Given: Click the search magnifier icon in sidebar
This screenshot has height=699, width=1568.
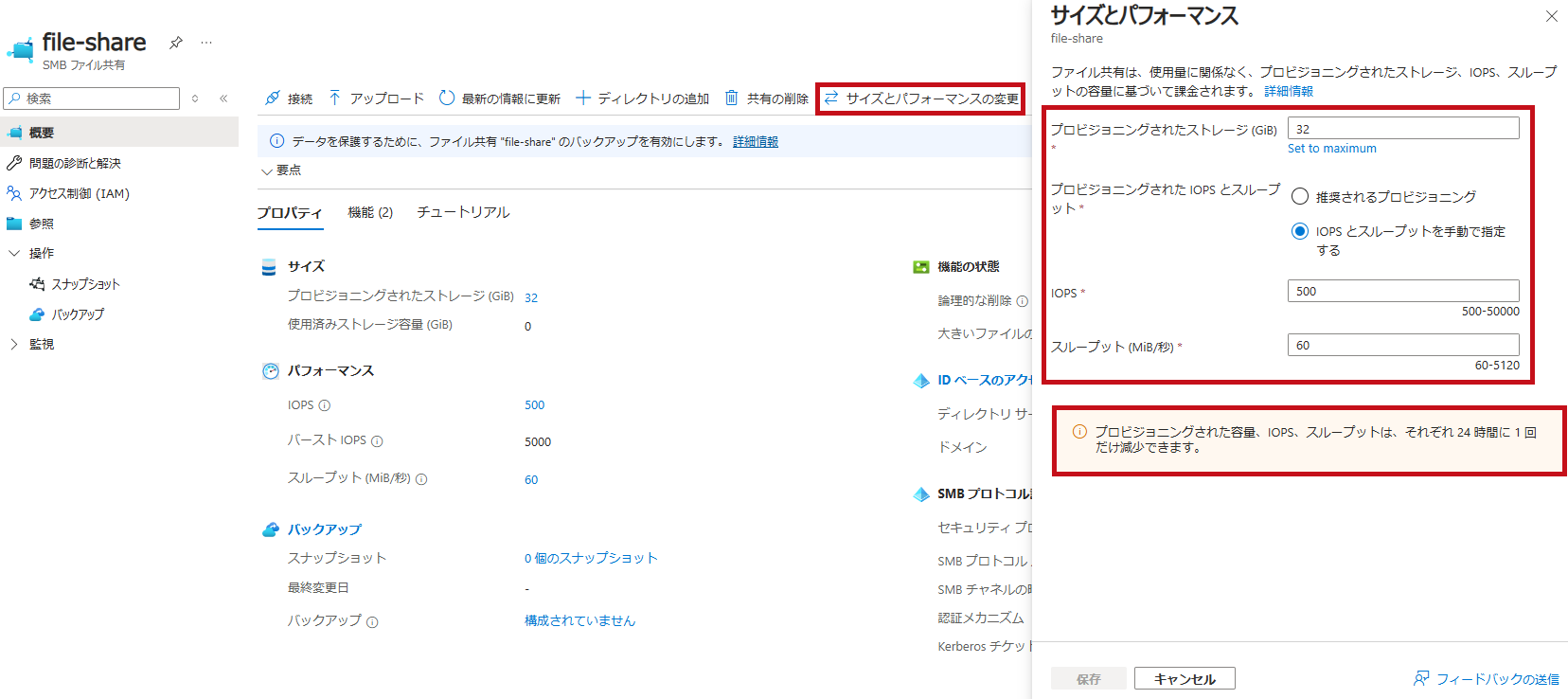Looking at the screenshot, I should click(x=14, y=99).
